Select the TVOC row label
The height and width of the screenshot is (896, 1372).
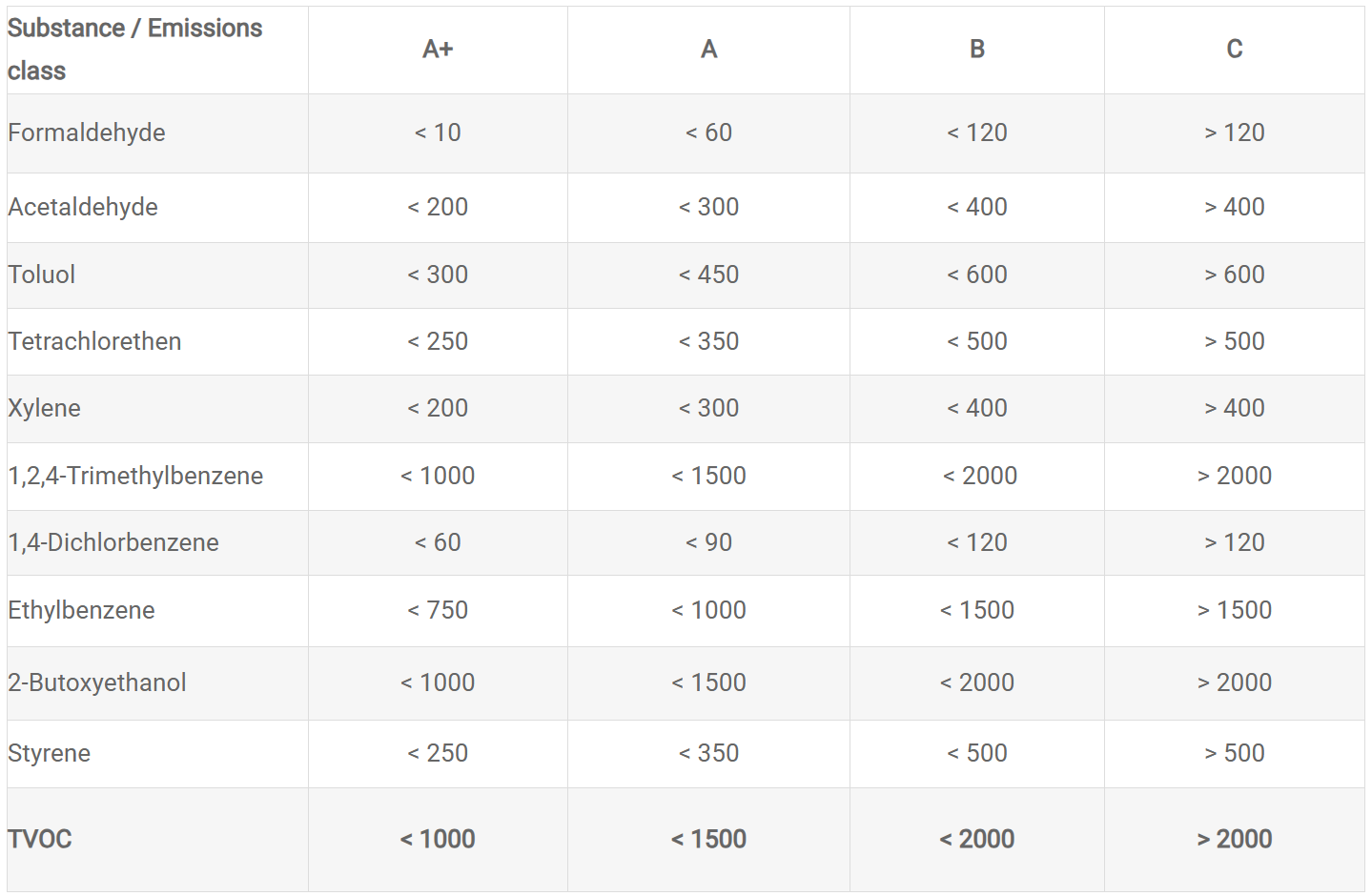click(x=40, y=839)
